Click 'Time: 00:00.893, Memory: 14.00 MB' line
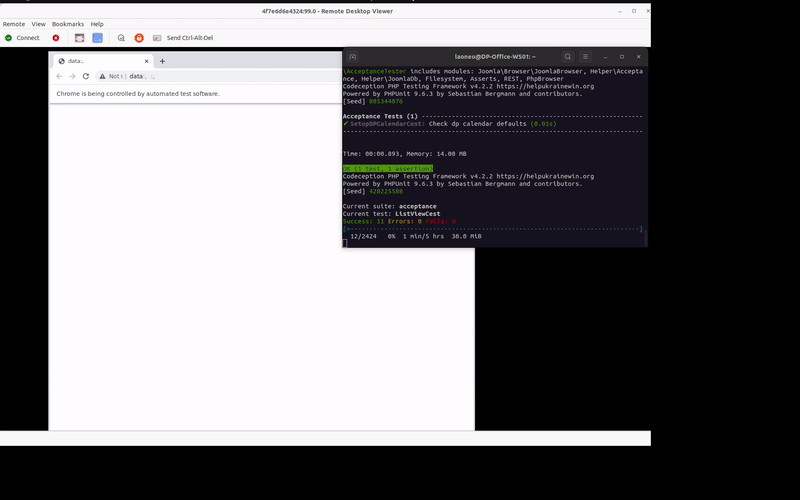Screen dimensions: 800x500 click(x=405, y=154)
